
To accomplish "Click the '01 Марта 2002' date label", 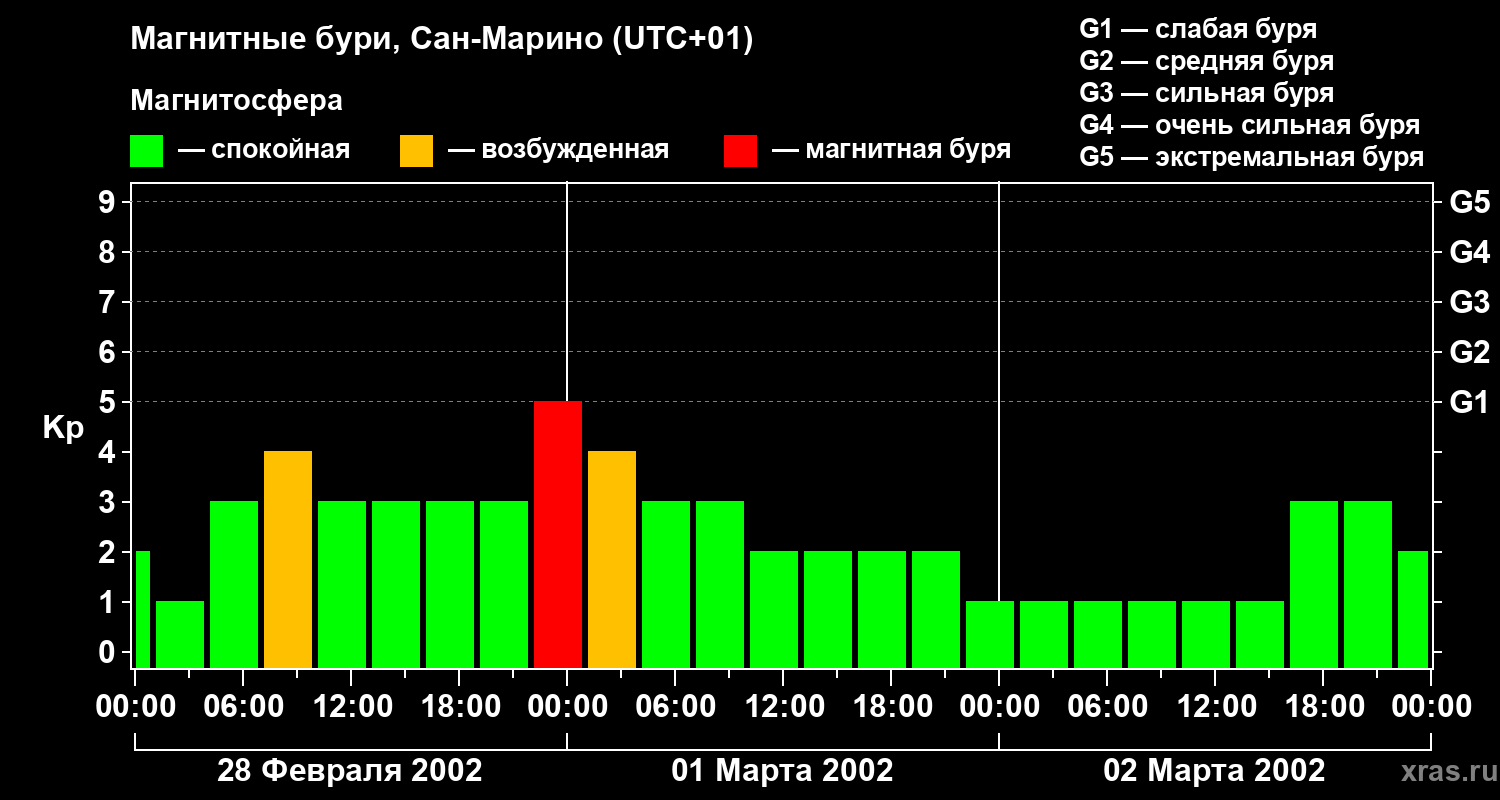I will point(782,771).
